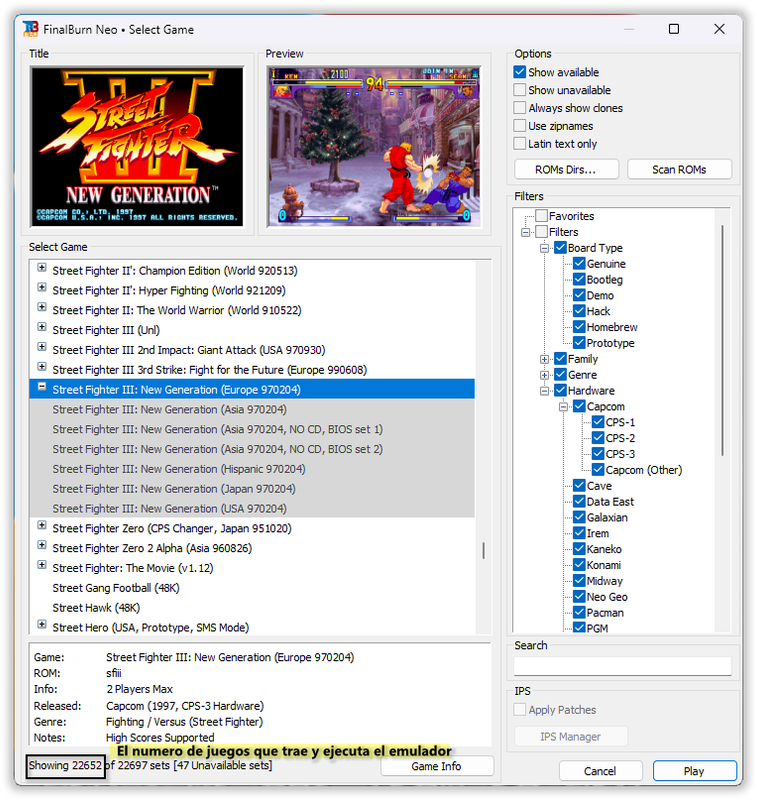Click the Scan ROMs button
The height and width of the screenshot is (800, 757).
679,169
